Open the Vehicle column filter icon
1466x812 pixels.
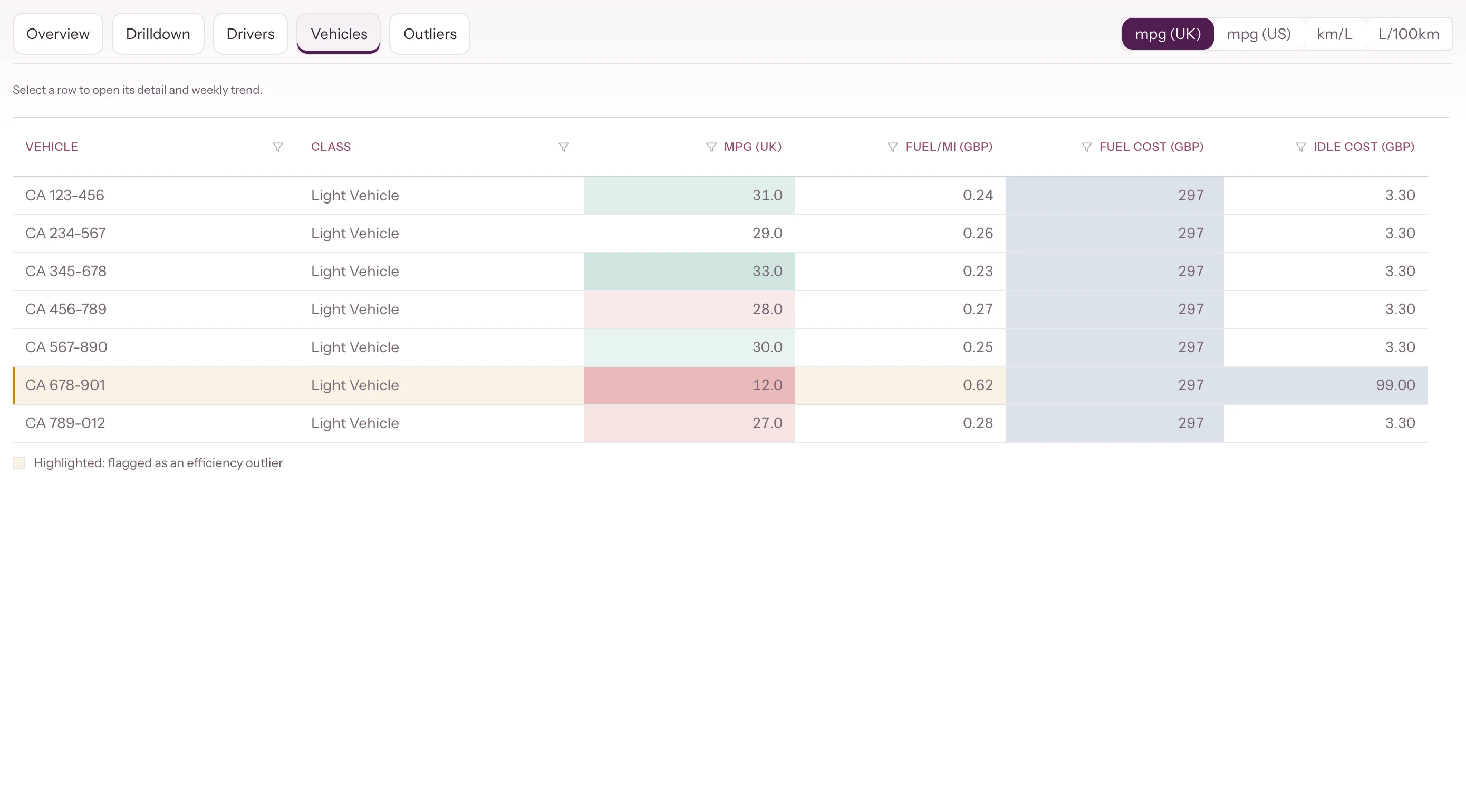278,147
